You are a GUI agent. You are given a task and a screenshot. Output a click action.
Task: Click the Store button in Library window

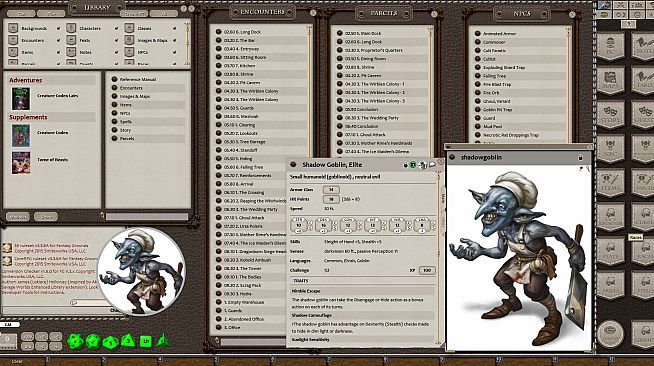coord(46,217)
